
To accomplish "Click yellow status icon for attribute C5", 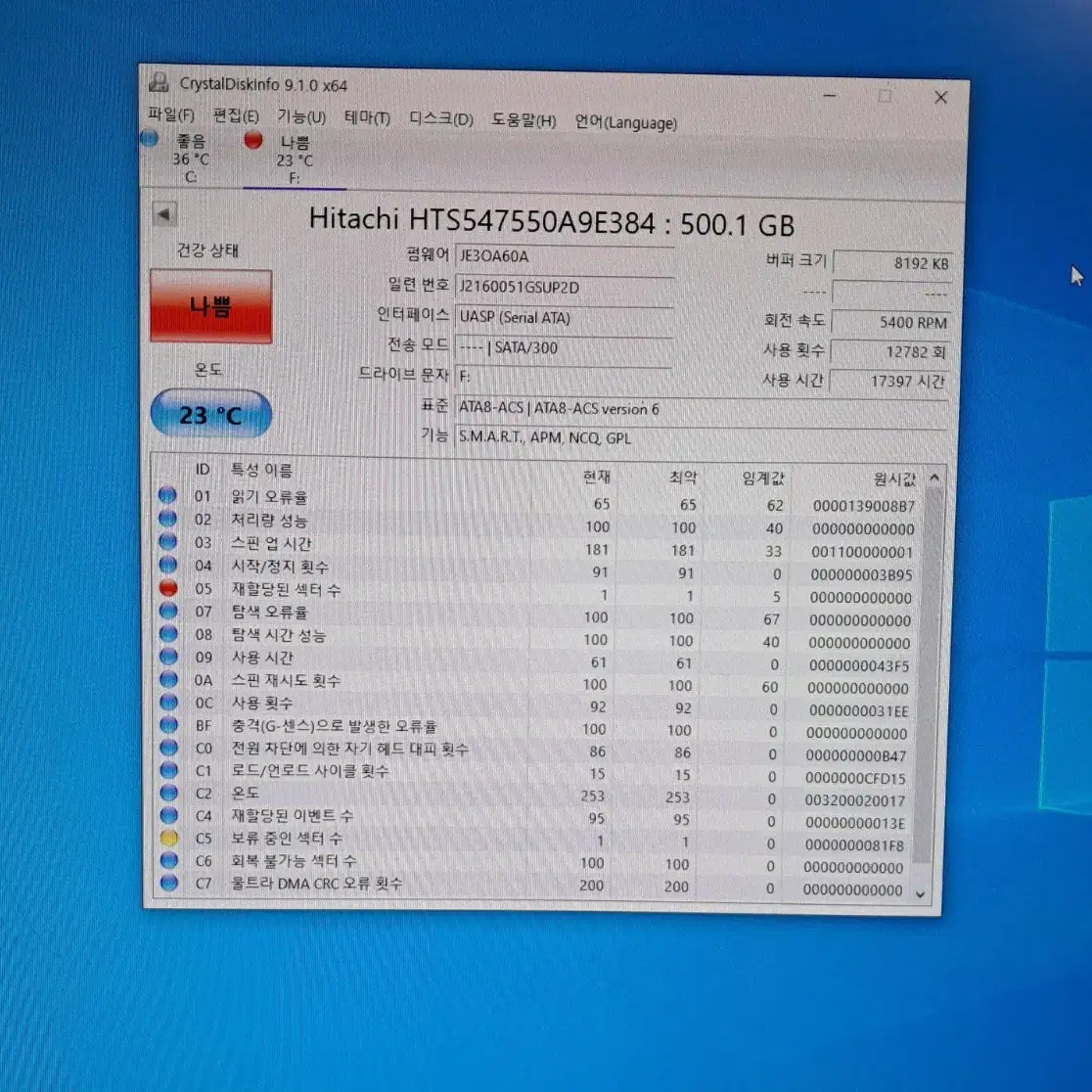I will pos(168,838).
